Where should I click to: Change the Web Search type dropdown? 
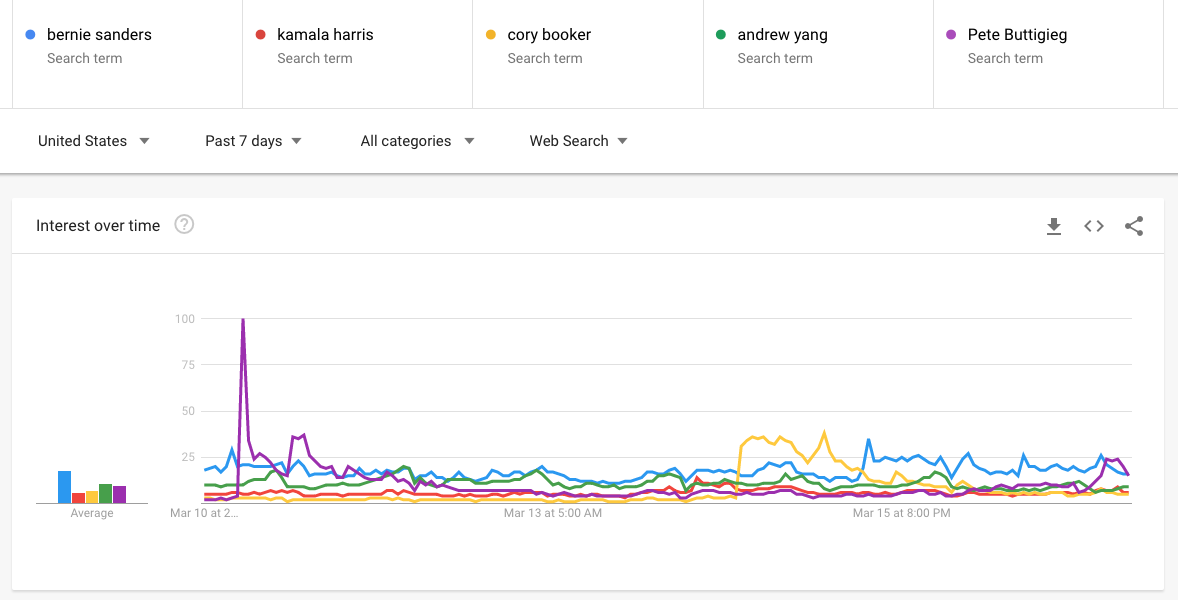[x=578, y=141]
